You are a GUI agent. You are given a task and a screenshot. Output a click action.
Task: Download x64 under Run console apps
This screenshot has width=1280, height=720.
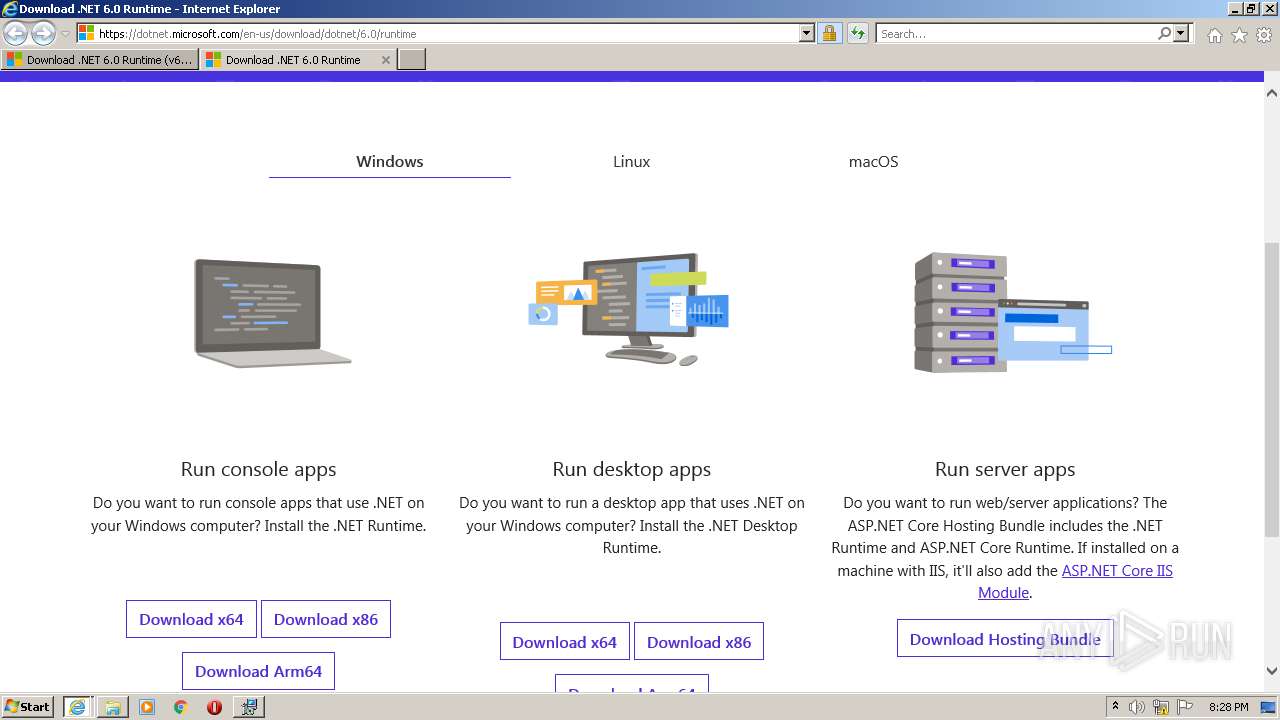191,619
